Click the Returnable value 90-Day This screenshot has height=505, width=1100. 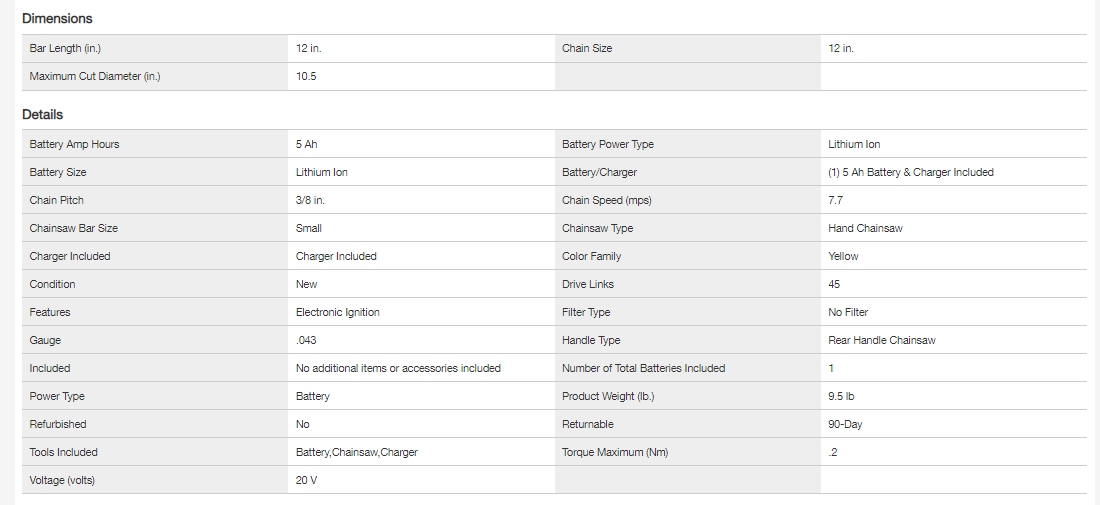click(845, 424)
